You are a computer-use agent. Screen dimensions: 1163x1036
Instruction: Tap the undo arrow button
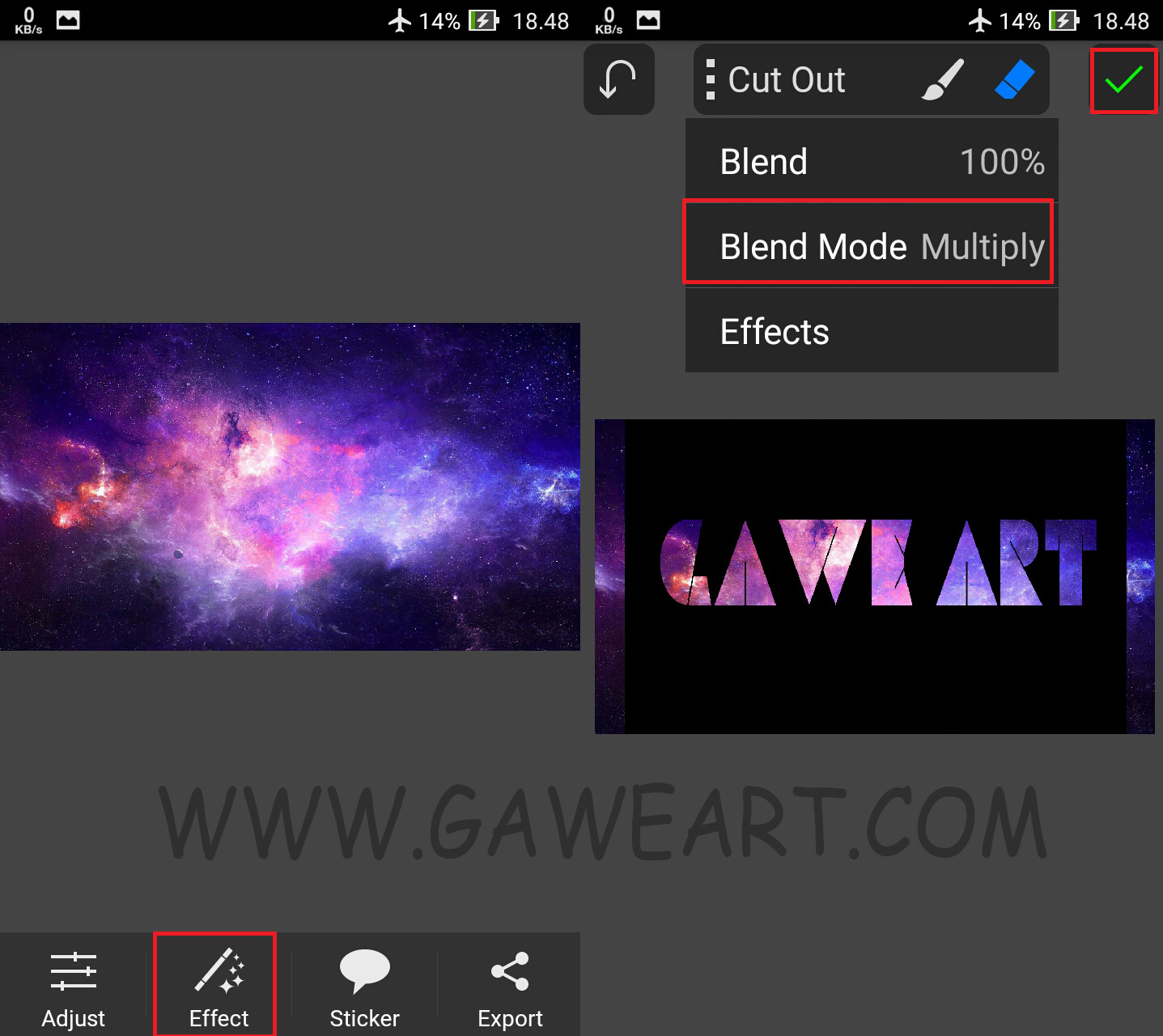[619, 79]
